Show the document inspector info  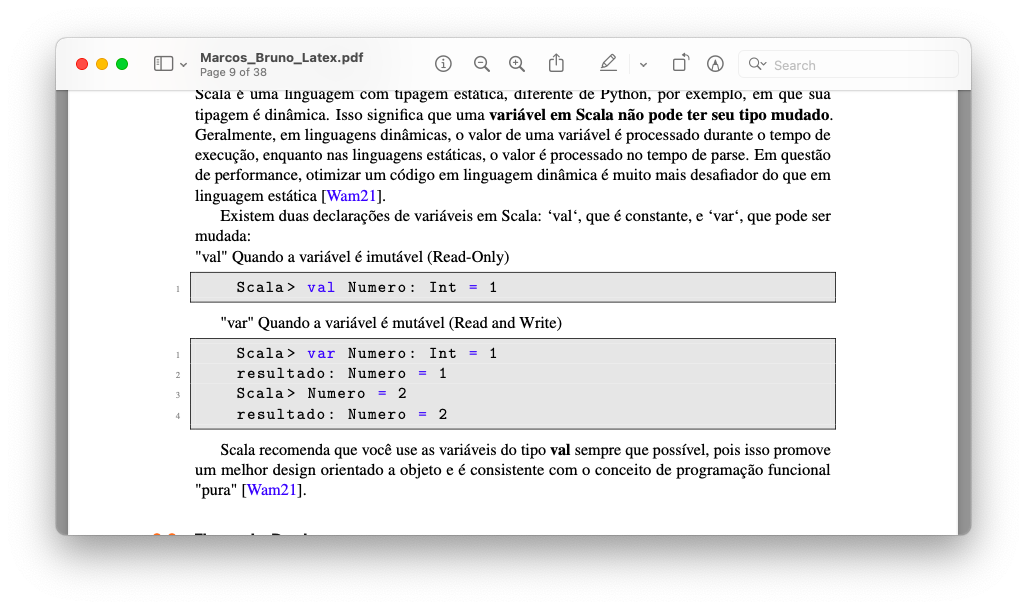click(443, 64)
